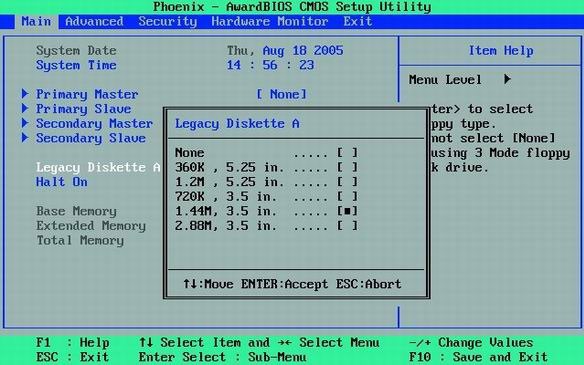Image resolution: width=584 pixels, height=365 pixels.
Task: Go to the Exit tab
Action: click(358, 22)
